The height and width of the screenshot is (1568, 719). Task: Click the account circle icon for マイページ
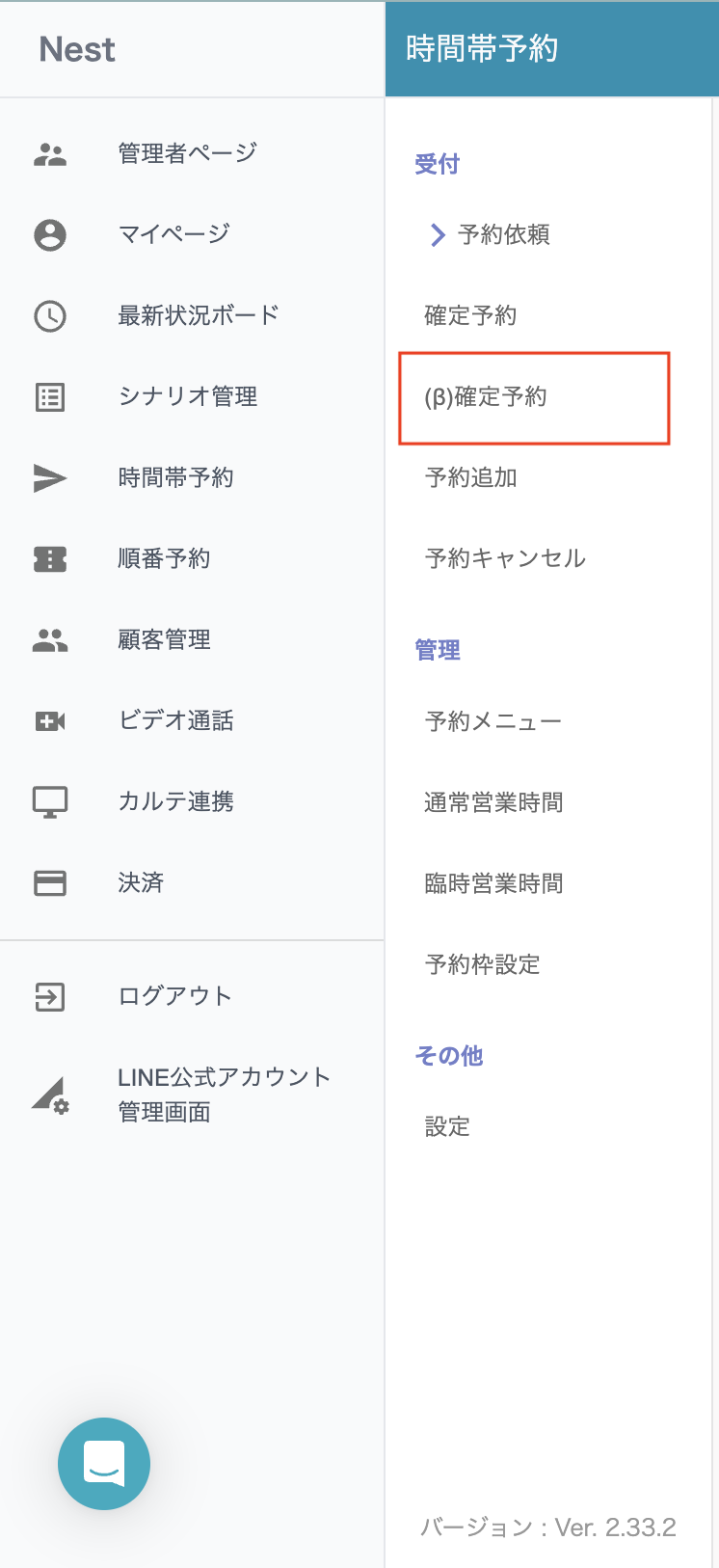tap(50, 235)
